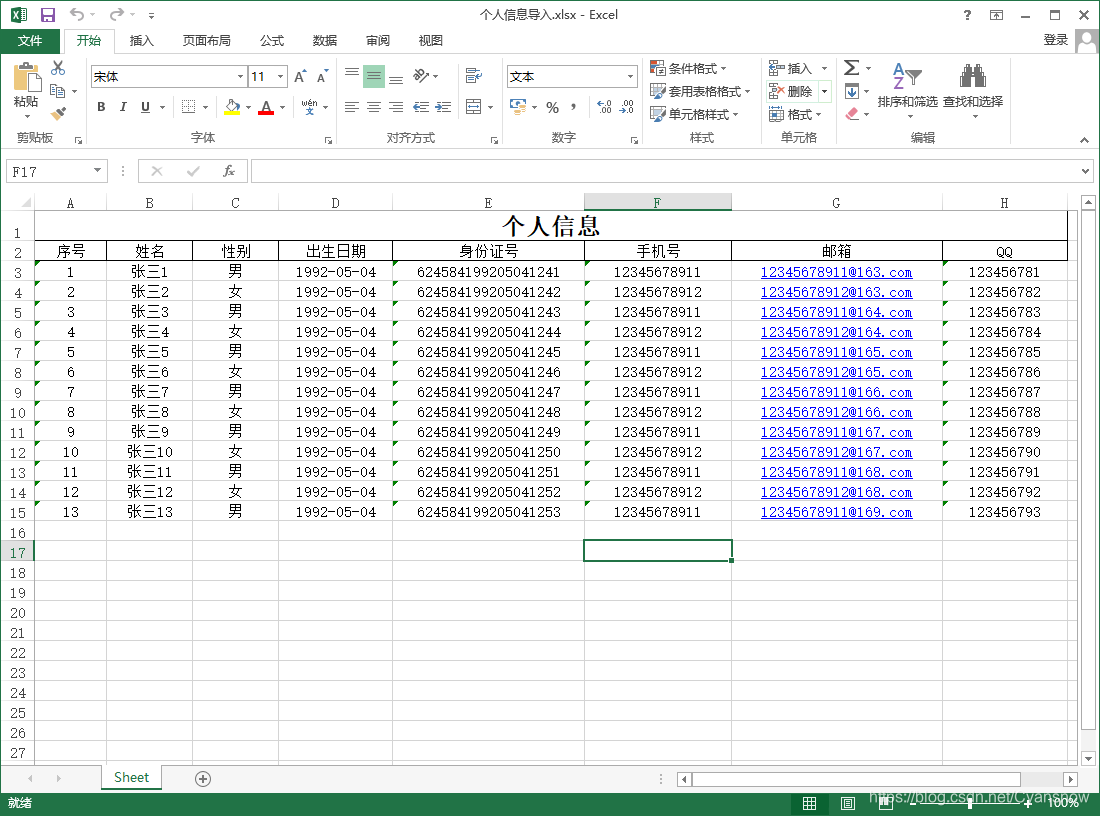Toggle align text right
1100x816 pixels.
(396, 107)
